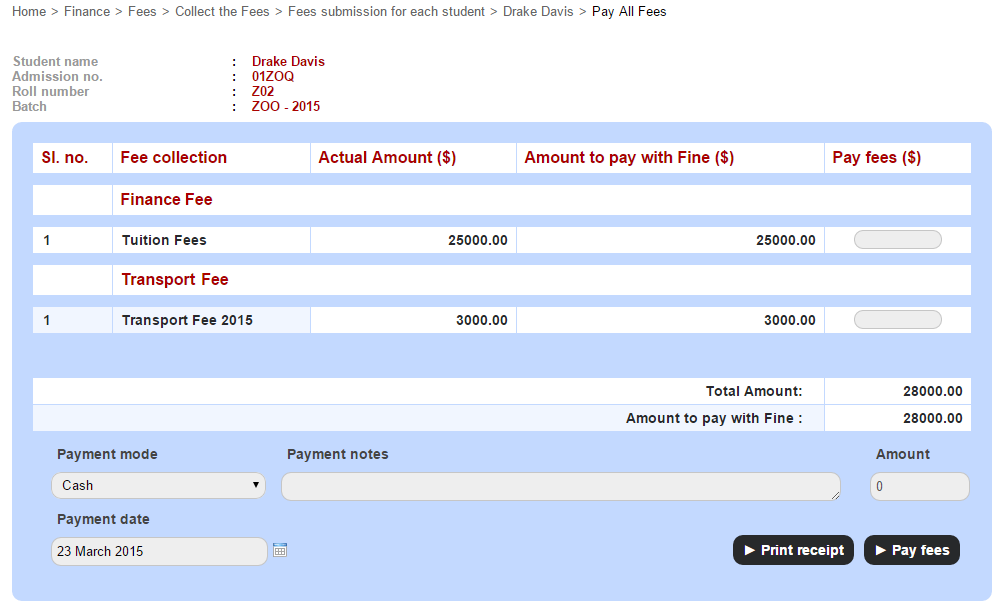Click the Pay fees ($) column header
This screenshot has width=1007, height=604.
876,158
